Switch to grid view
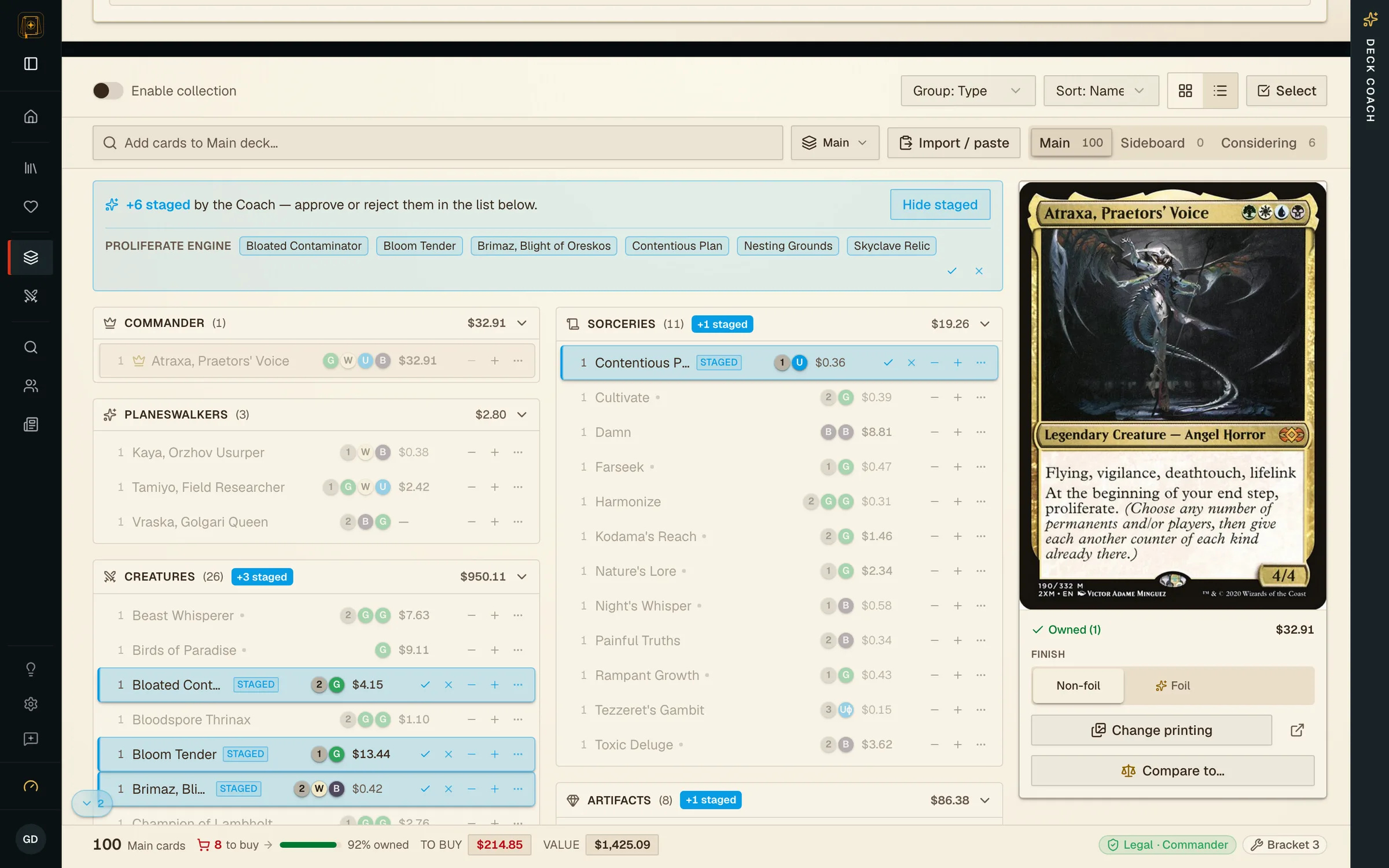 [1185, 91]
